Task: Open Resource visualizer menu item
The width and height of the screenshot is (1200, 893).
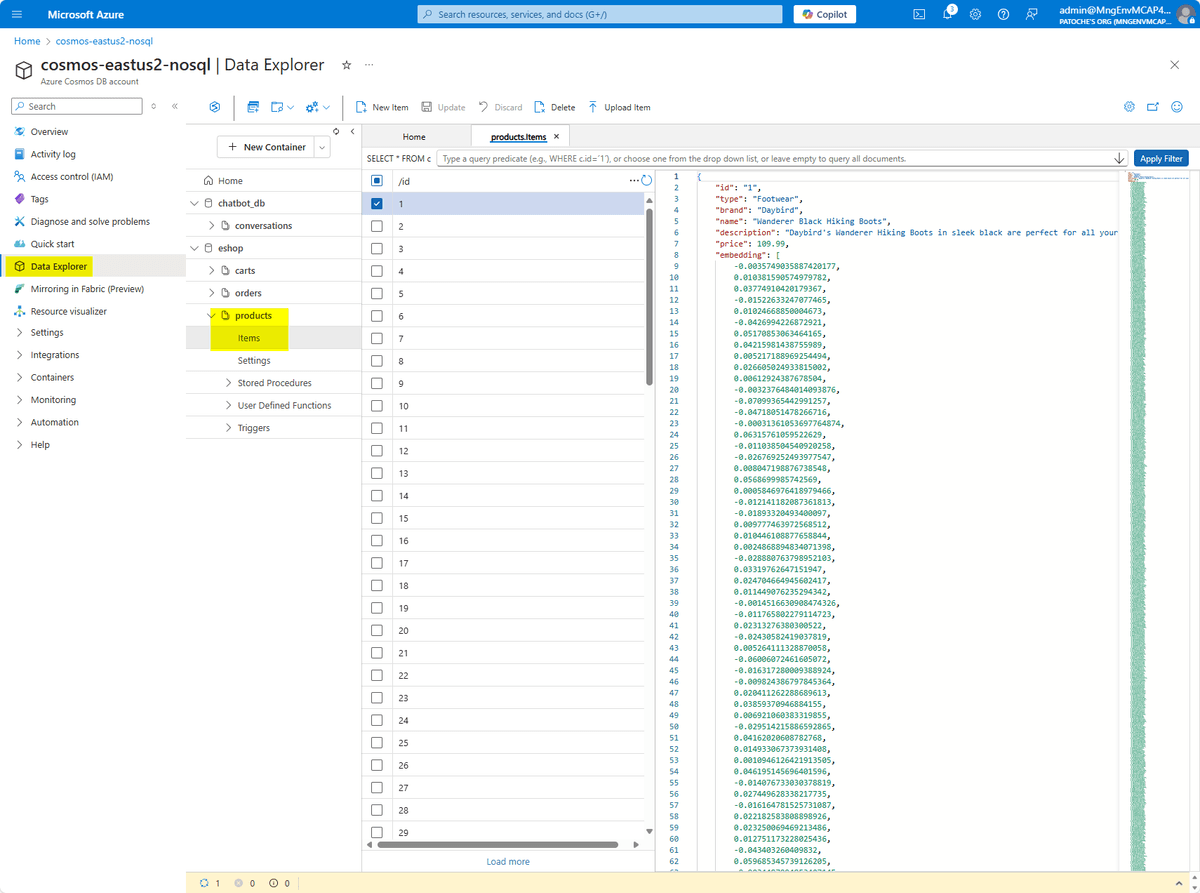Action: [x=68, y=311]
